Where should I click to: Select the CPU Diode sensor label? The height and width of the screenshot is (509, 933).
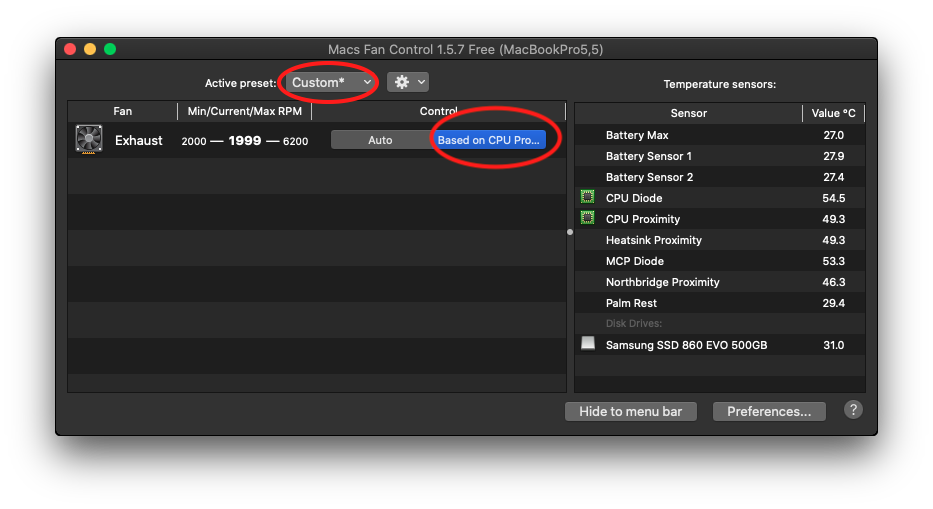pos(634,198)
